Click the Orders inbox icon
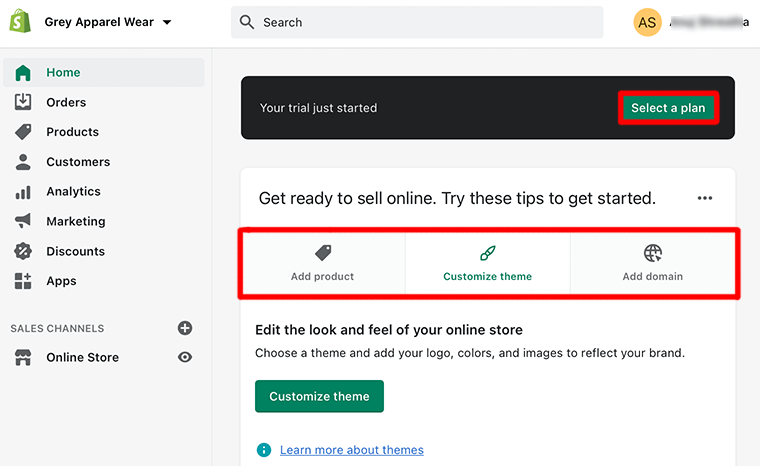 coord(23,102)
